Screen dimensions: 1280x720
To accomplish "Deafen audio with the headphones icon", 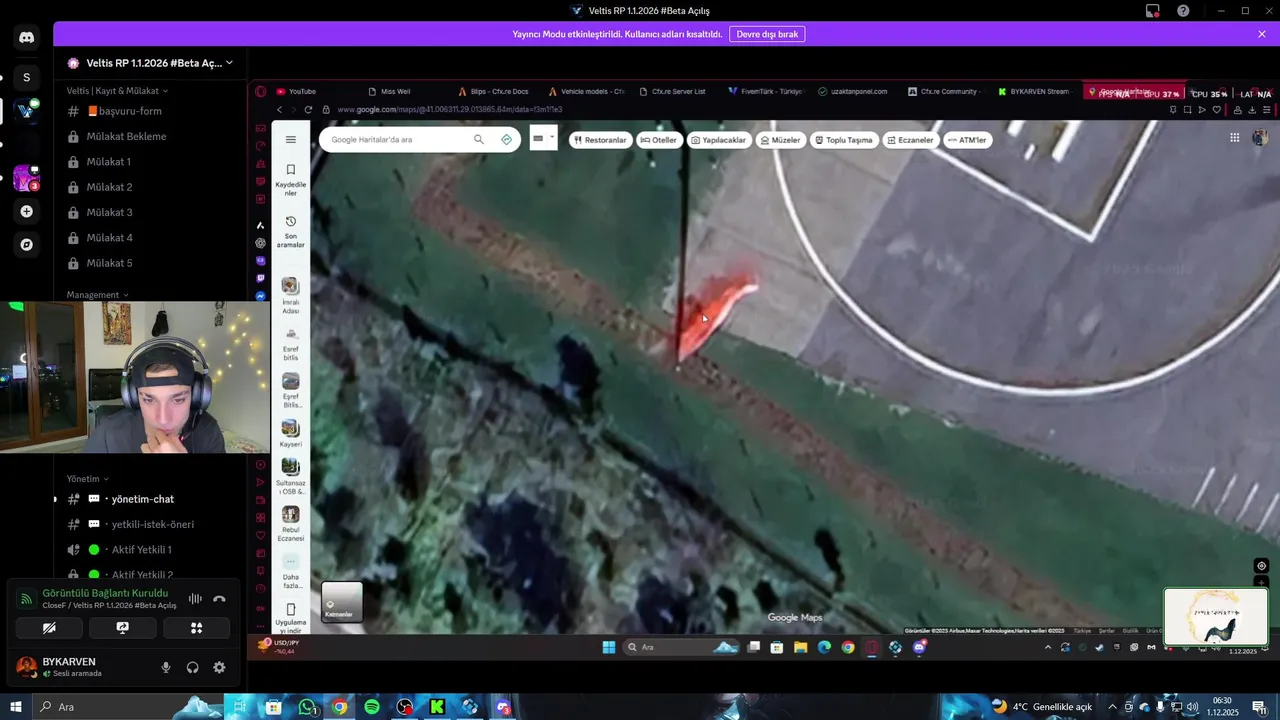I will click(x=192, y=667).
